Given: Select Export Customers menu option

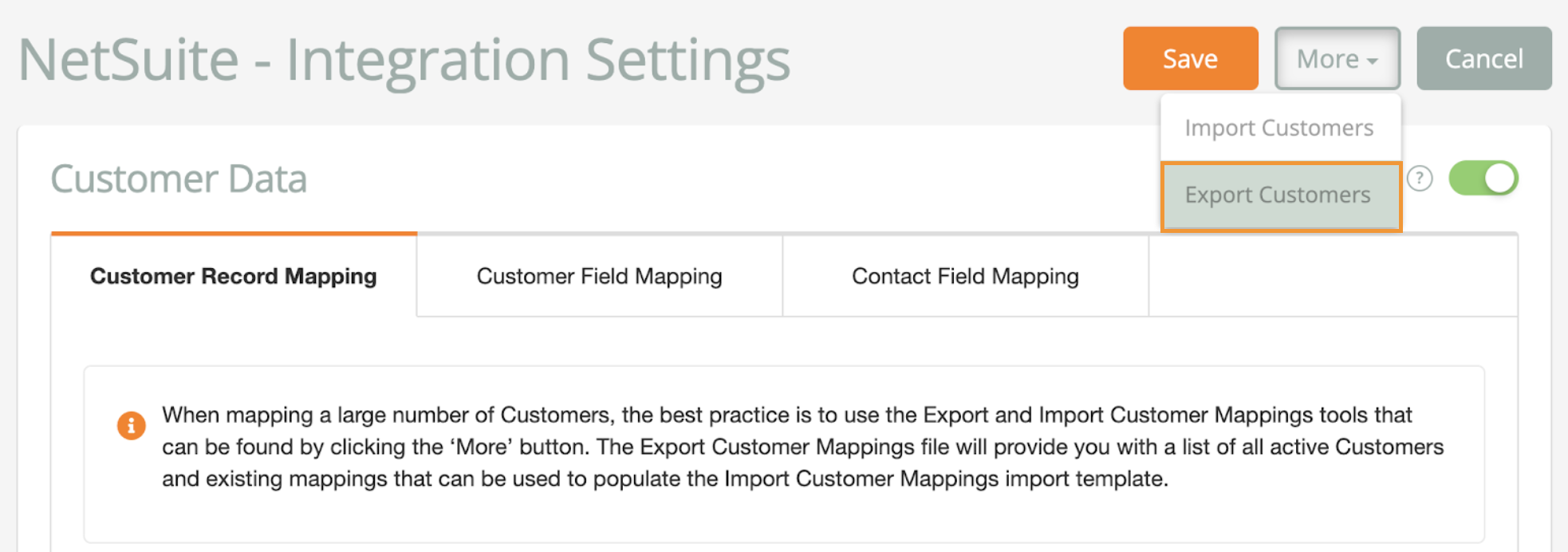Looking at the screenshot, I should (1281, 196).
